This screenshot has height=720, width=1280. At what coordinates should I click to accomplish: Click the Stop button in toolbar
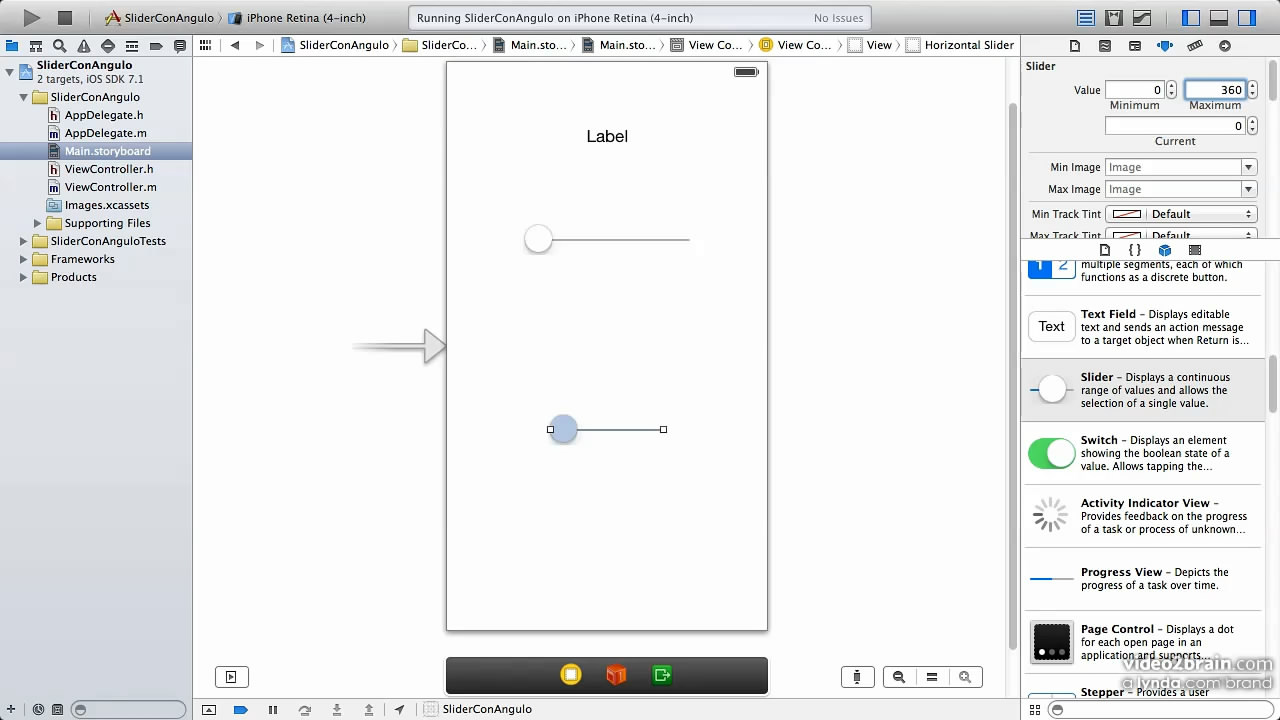(x=65, y=18)
